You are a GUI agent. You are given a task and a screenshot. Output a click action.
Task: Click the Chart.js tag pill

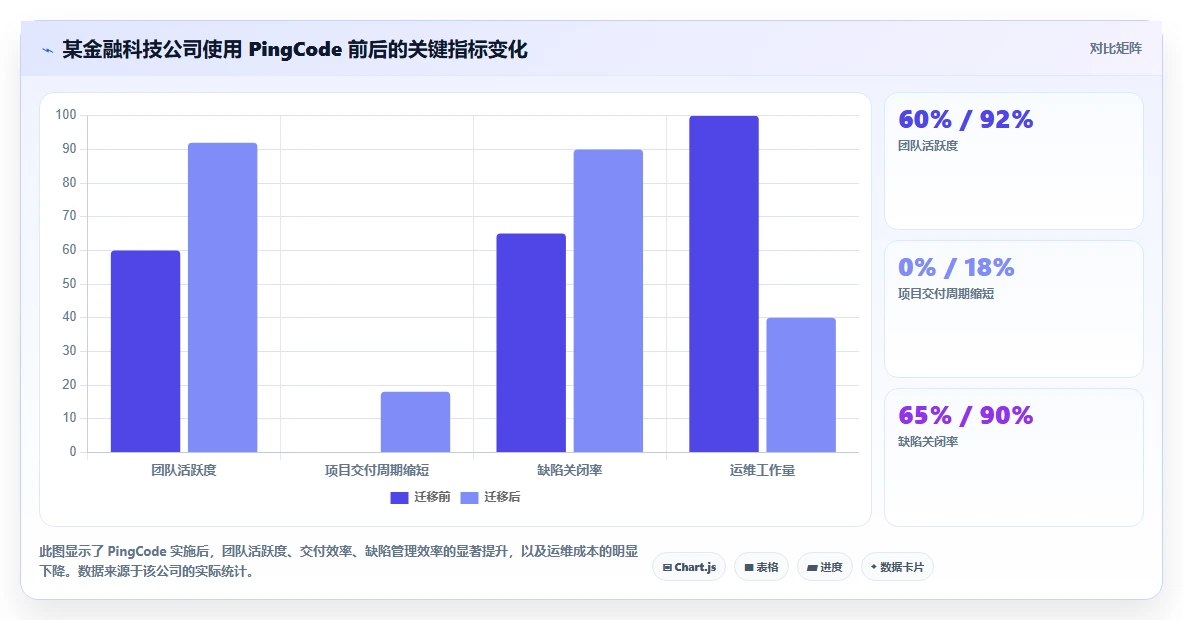(x=689, y=567)
